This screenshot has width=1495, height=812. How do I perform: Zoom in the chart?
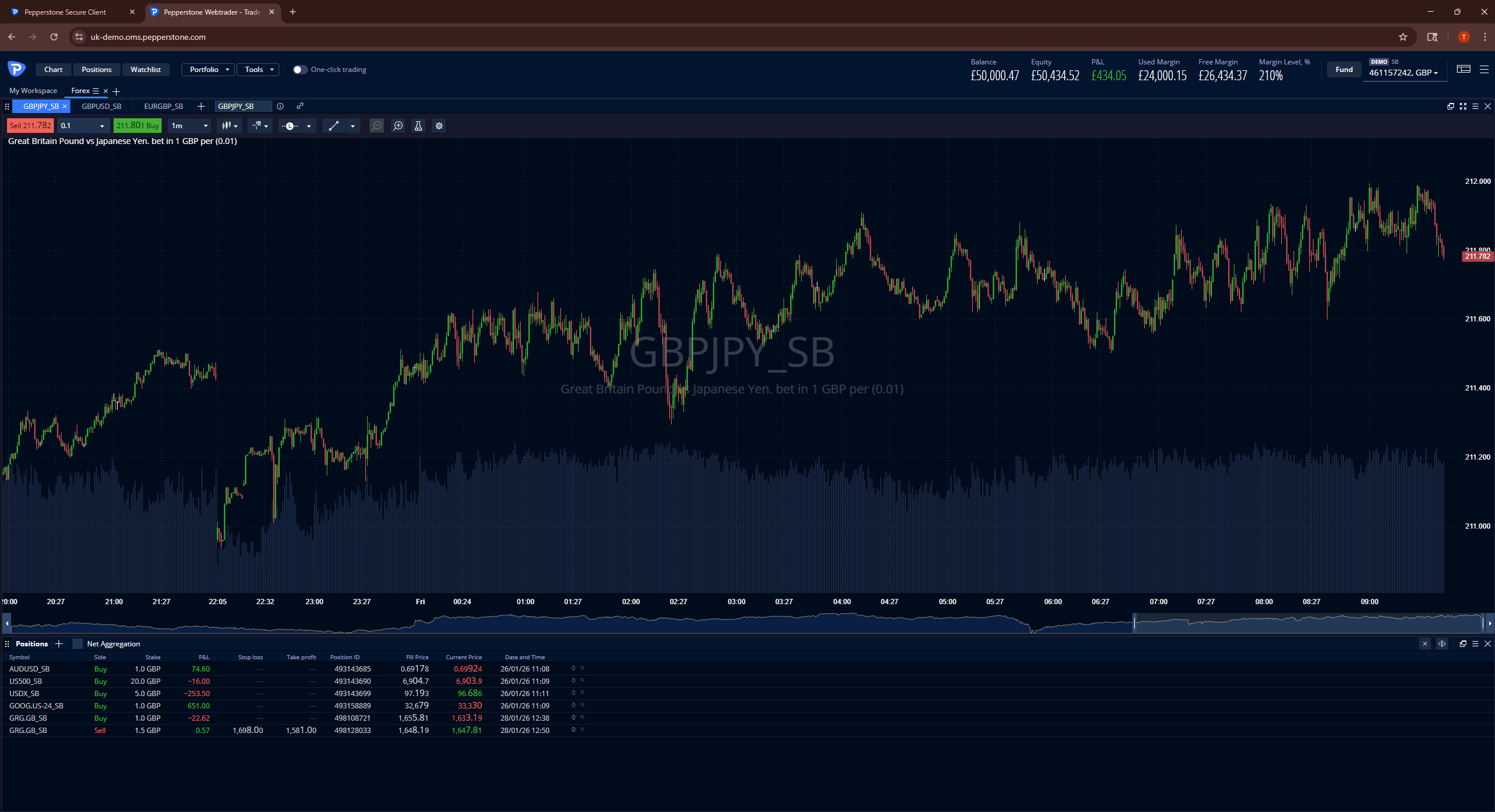coord(398,126)
